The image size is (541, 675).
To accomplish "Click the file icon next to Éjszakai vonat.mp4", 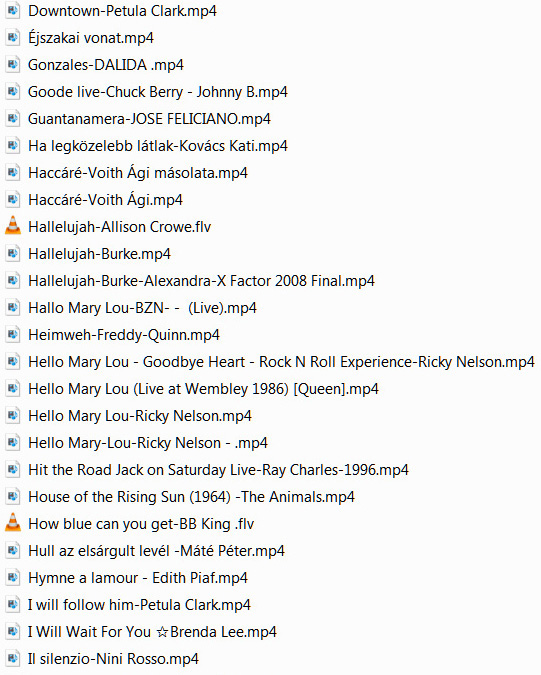I will (x=13, y=37).
